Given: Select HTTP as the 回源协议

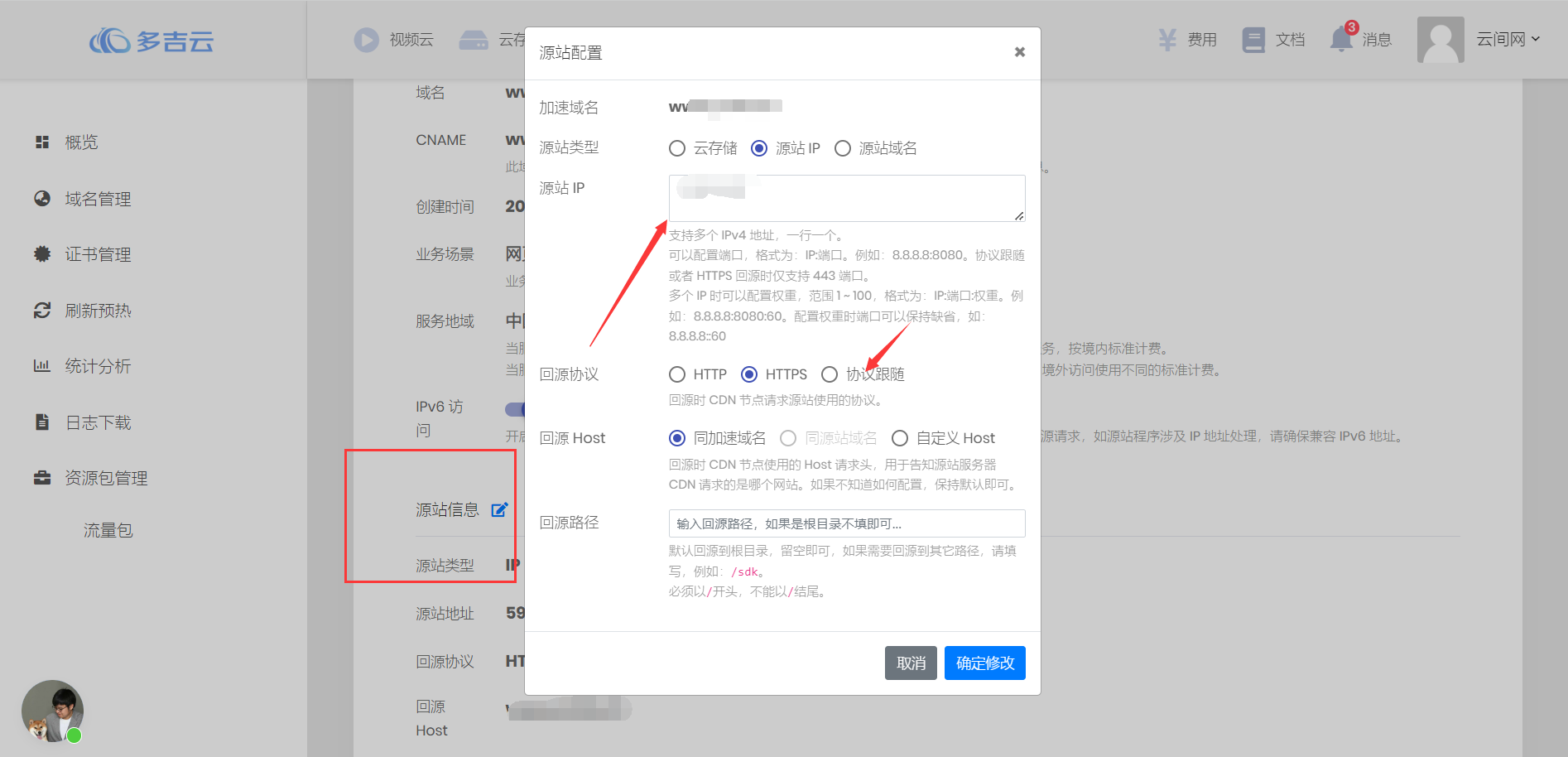Looking at the screenshot, I should [676, 374].
